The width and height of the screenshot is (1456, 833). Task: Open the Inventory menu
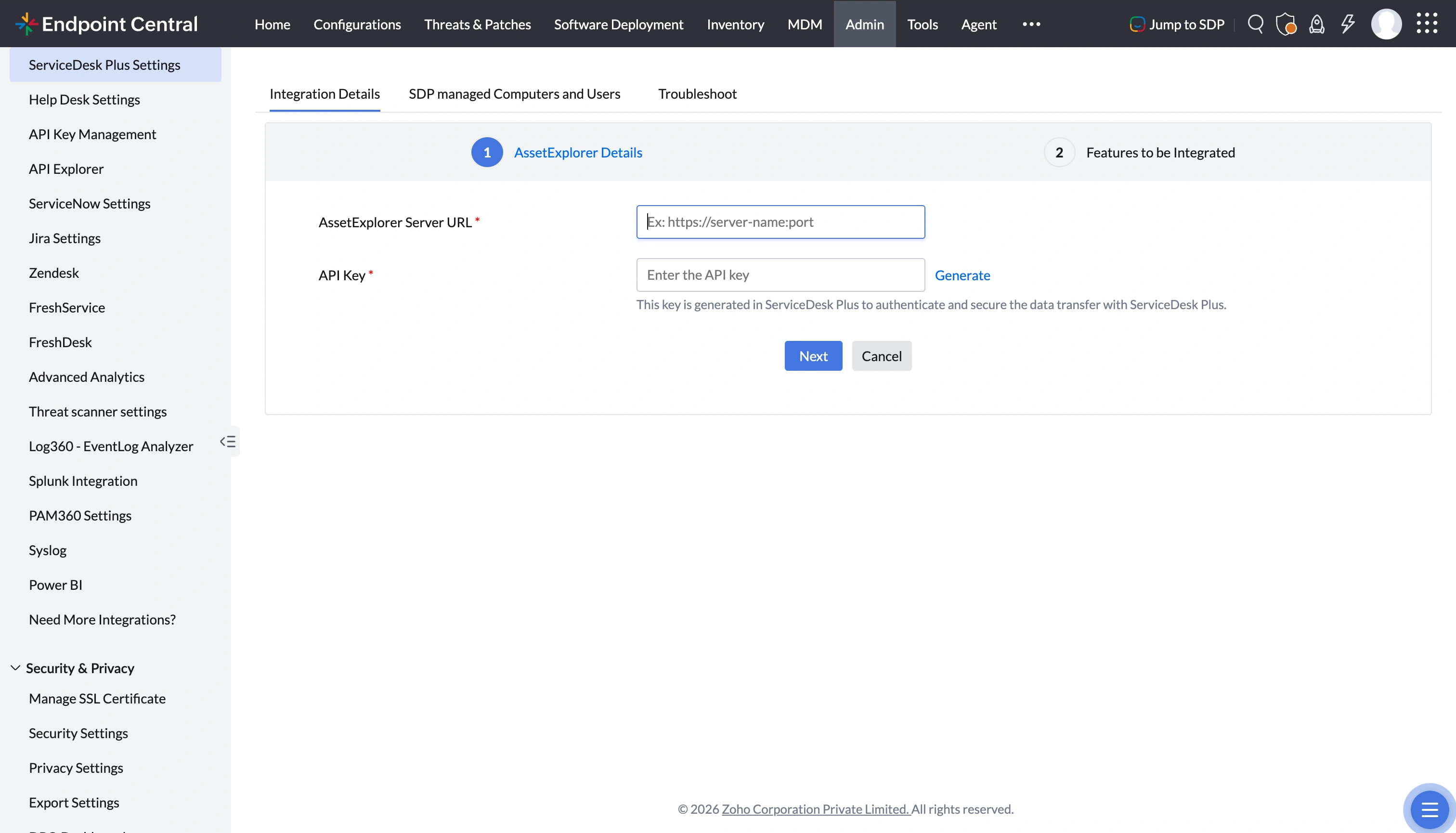click(735, 24)
